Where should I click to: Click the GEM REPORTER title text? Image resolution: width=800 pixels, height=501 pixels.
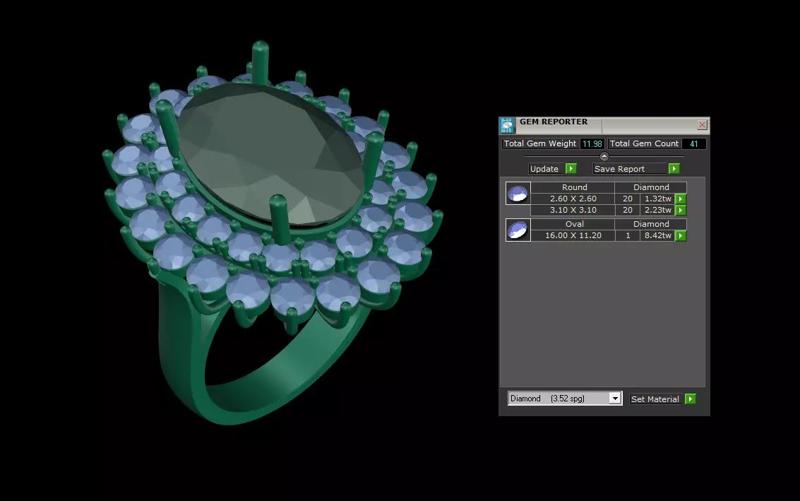pyautogui.click(x=554, y=122)
